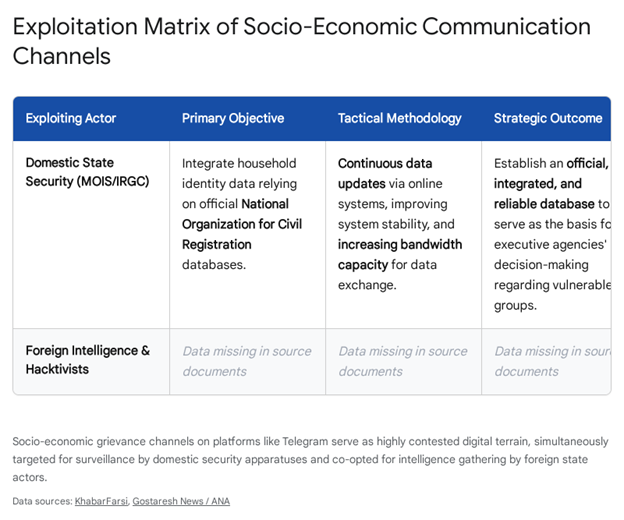Click the Data sources label
This screenshot has width=624, height=520.
[42, 501]
